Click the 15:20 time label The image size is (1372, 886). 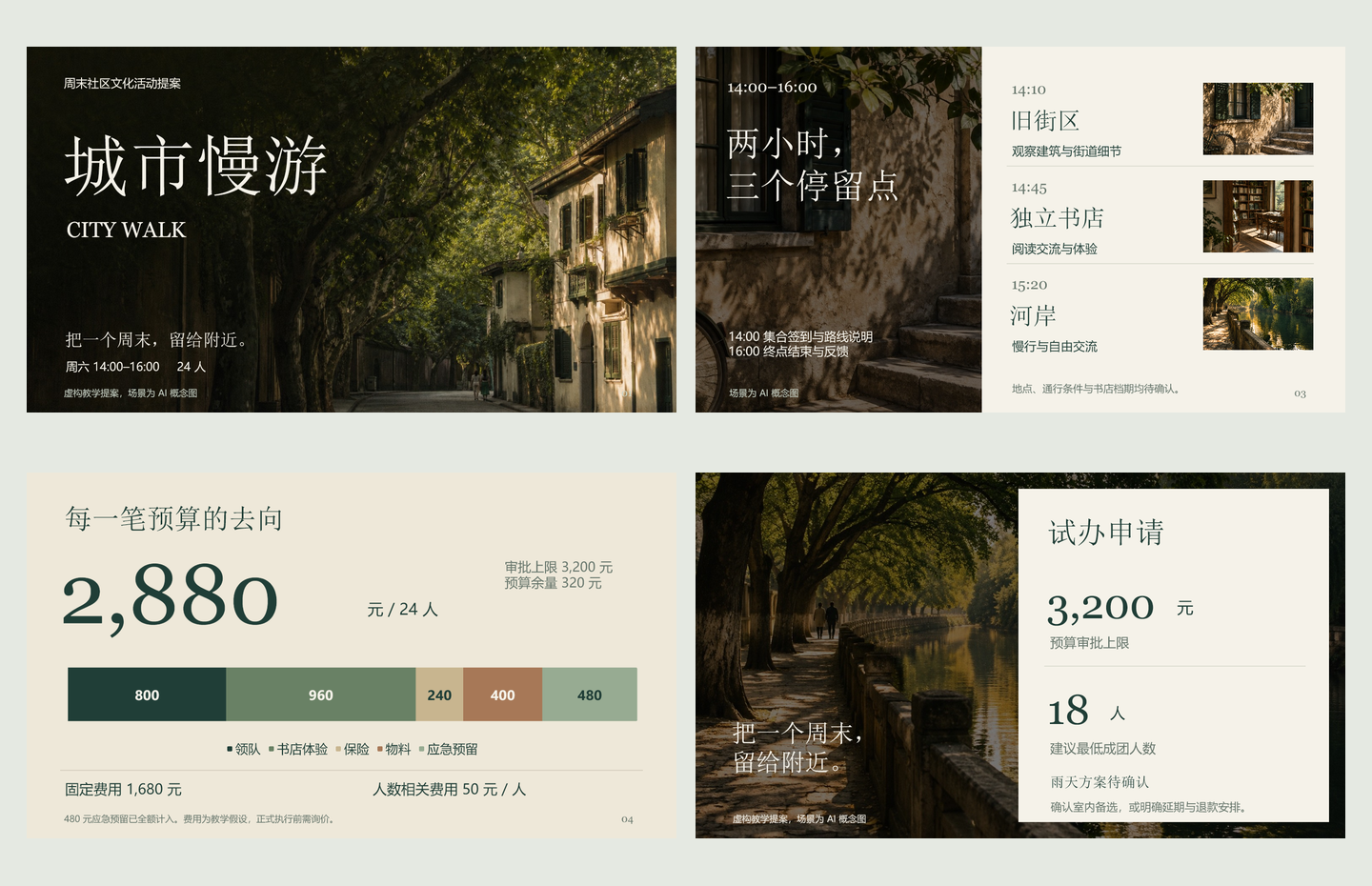click(x=1029, y=285)
